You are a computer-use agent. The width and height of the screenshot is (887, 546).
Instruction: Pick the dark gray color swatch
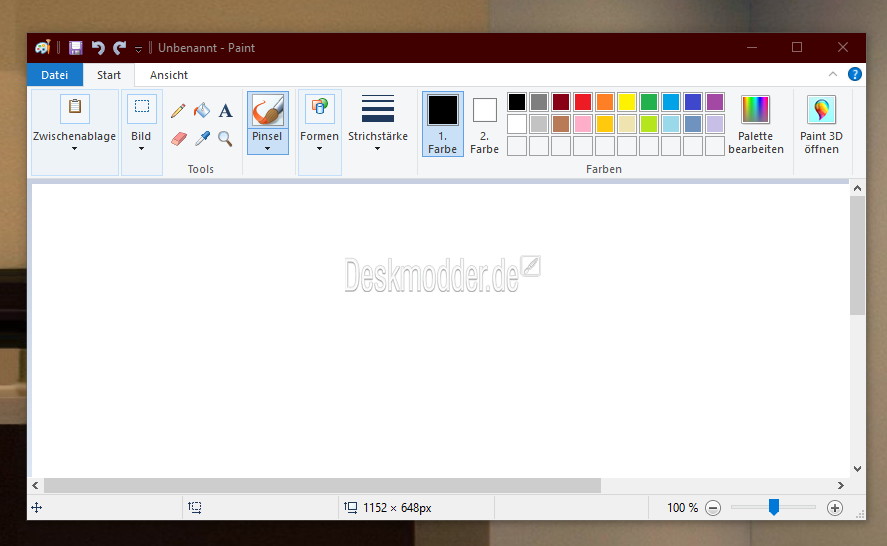tap(539, 102)
